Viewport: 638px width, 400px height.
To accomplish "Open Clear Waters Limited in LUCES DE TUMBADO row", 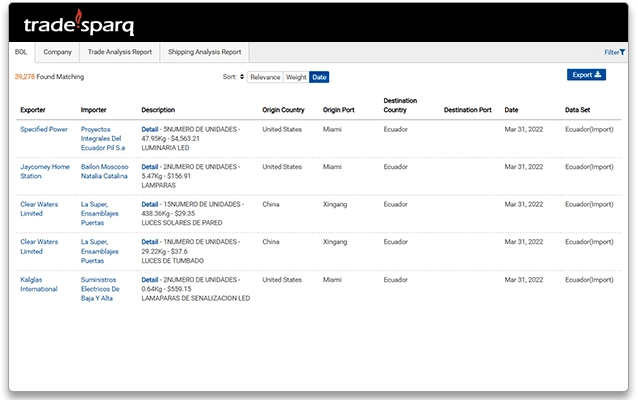I will 39,246.
